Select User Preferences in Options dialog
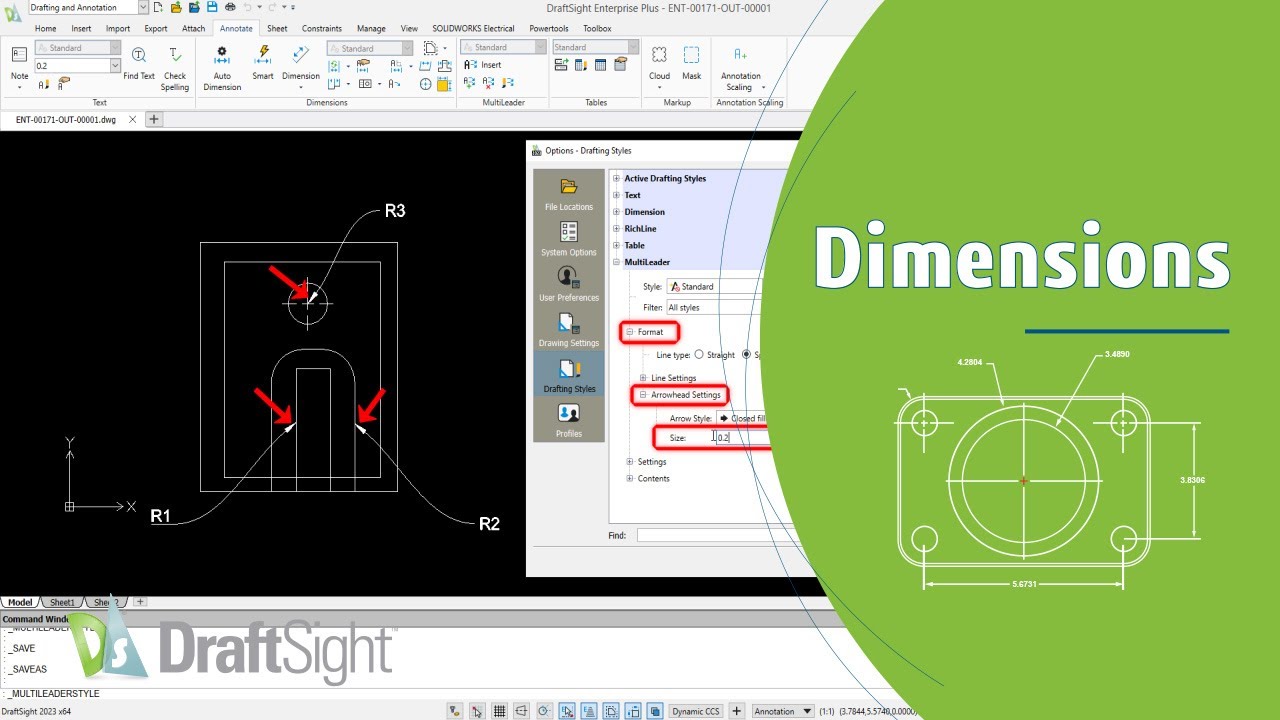Viewport: 1280px width, 720px height. [x=569, y=284]
